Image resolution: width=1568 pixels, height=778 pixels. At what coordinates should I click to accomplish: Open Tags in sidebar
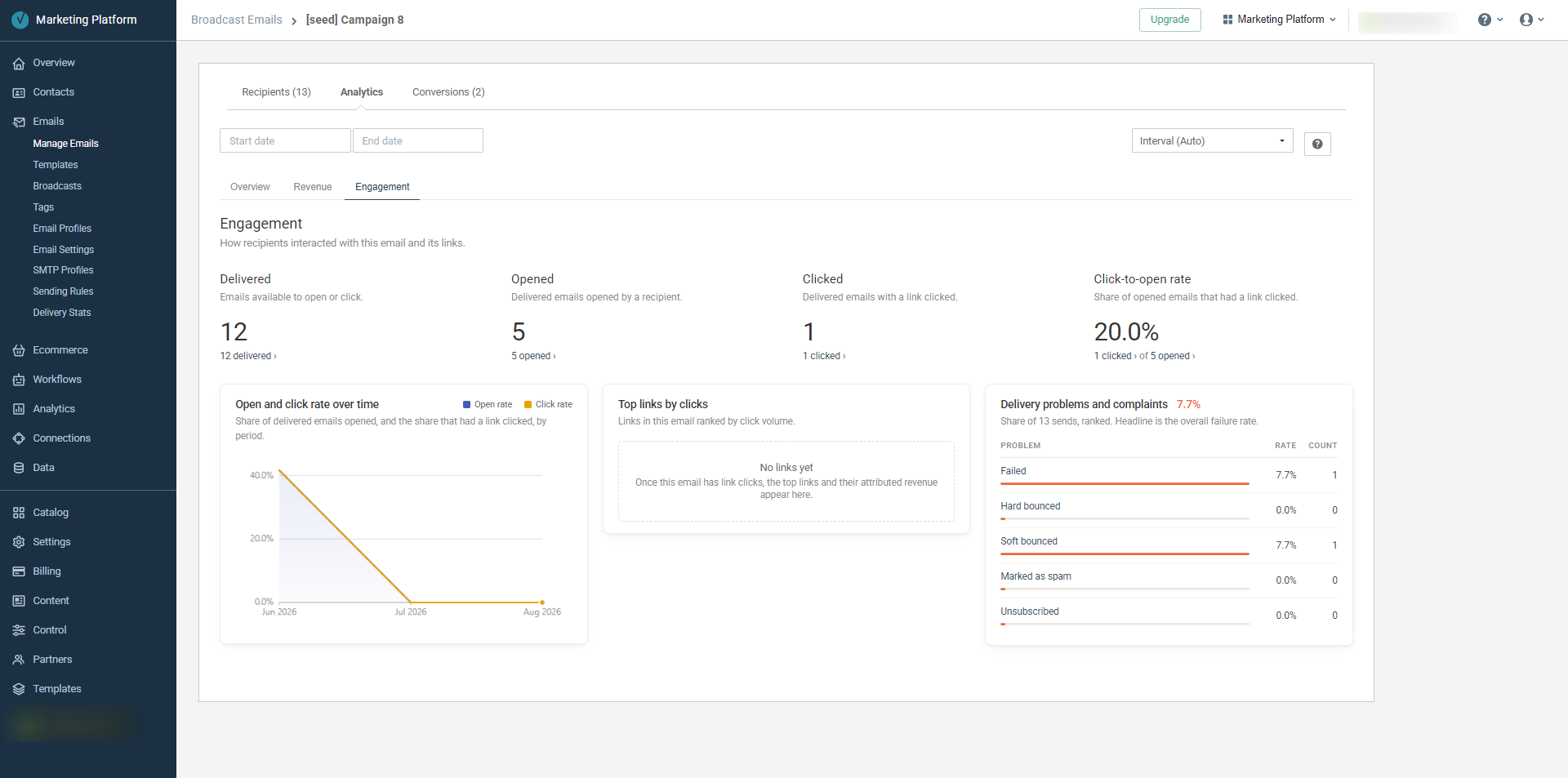point(43,207)
